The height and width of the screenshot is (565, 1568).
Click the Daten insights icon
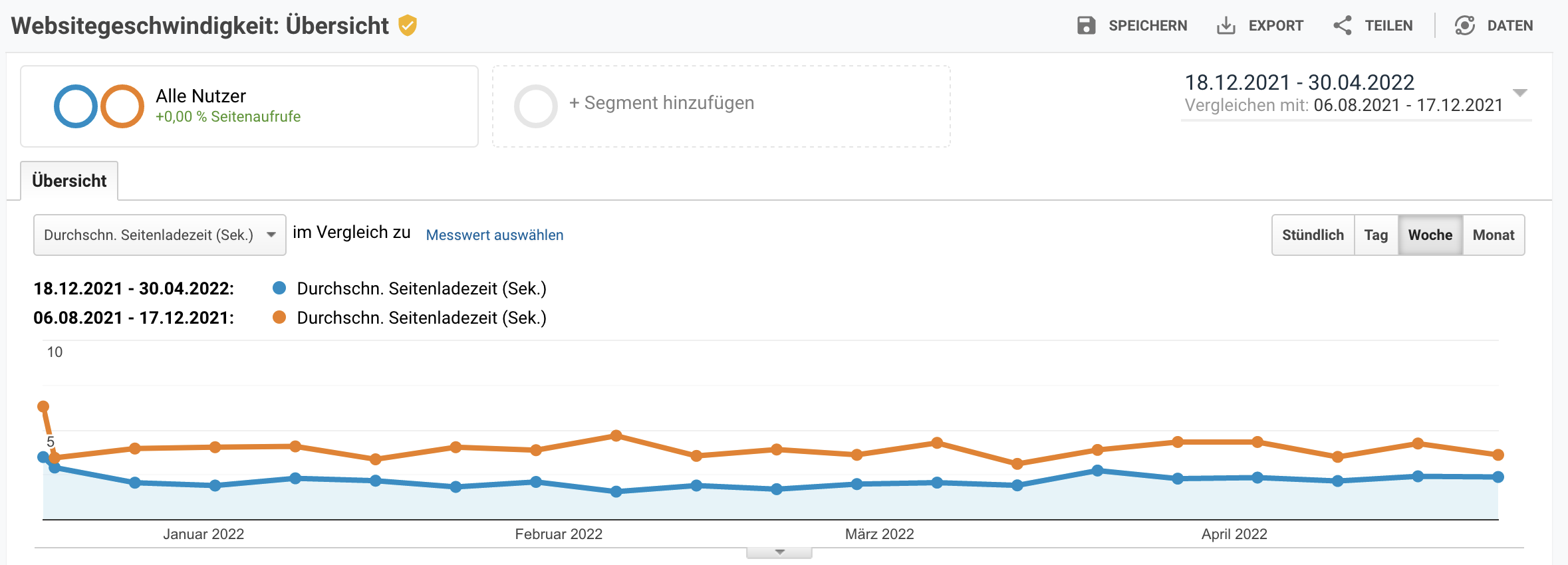[1464, 26]
